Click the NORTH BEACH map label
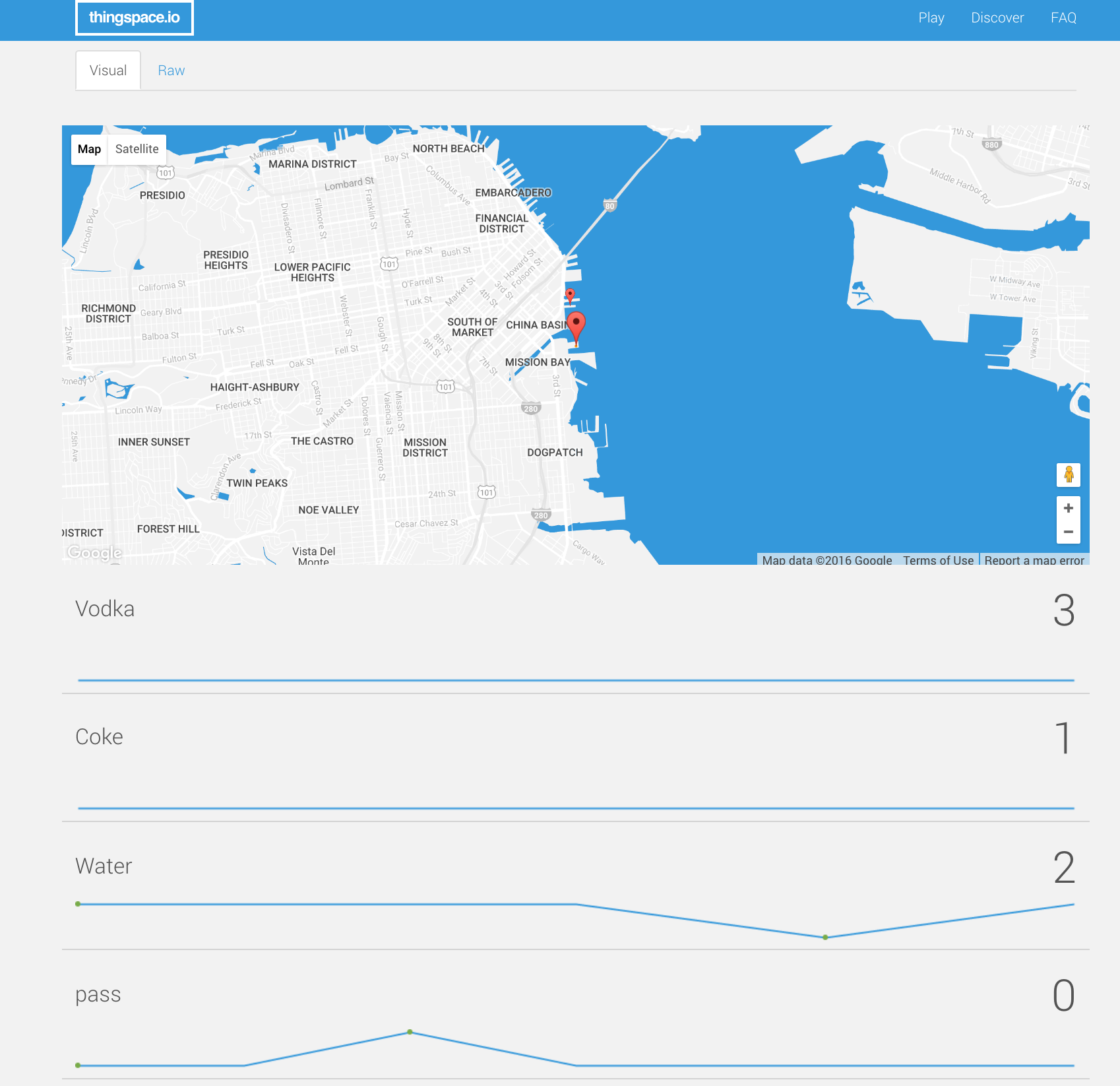This screenshot has width=1120, height=1086. (449, 149)
